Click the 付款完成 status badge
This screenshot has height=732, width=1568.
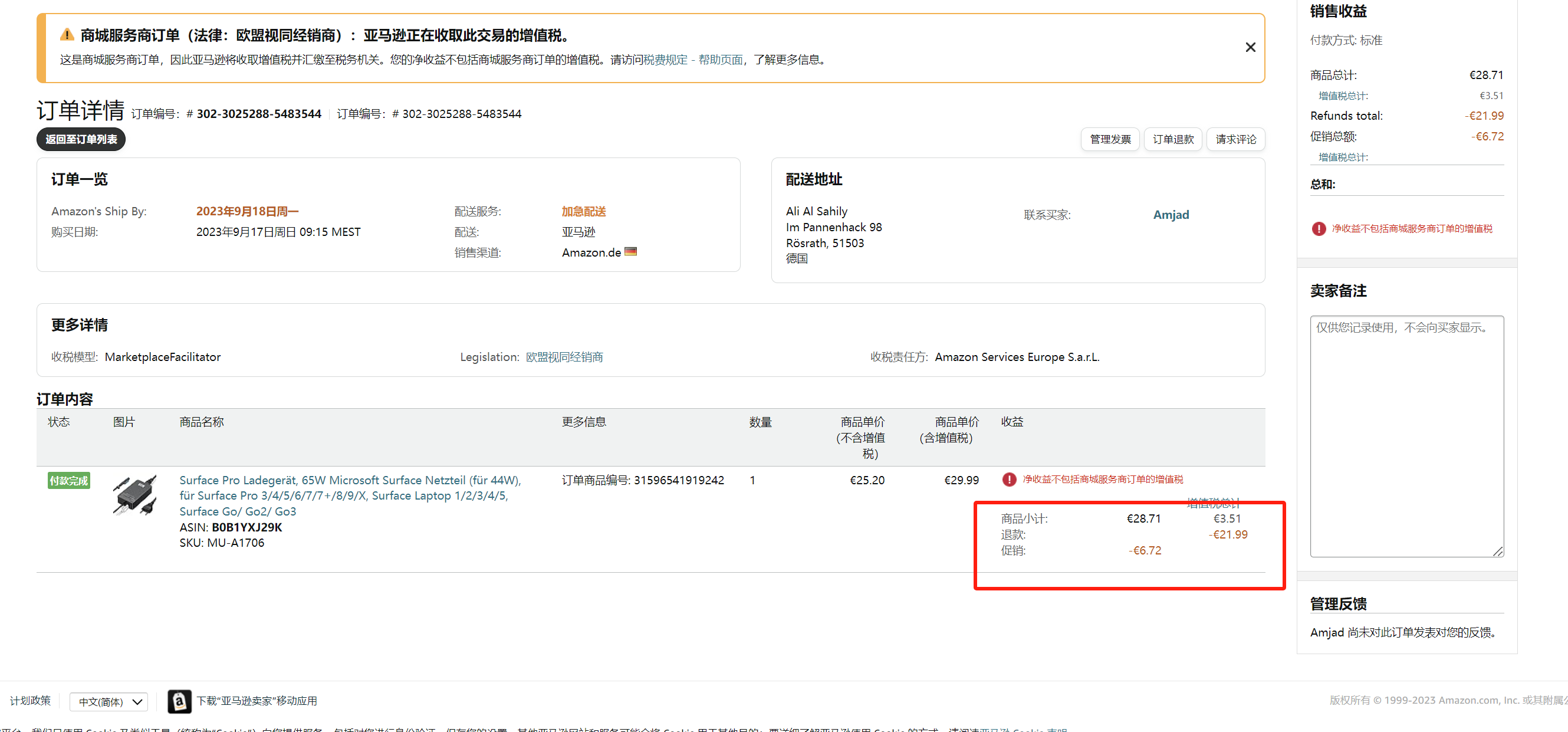coord(69,481)
